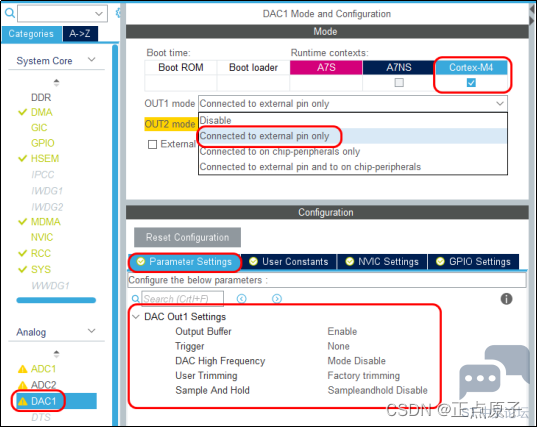Choose Connected to on chip-peripherals only
This screenshot has width=538, height=428.
(x=353, y=151)
